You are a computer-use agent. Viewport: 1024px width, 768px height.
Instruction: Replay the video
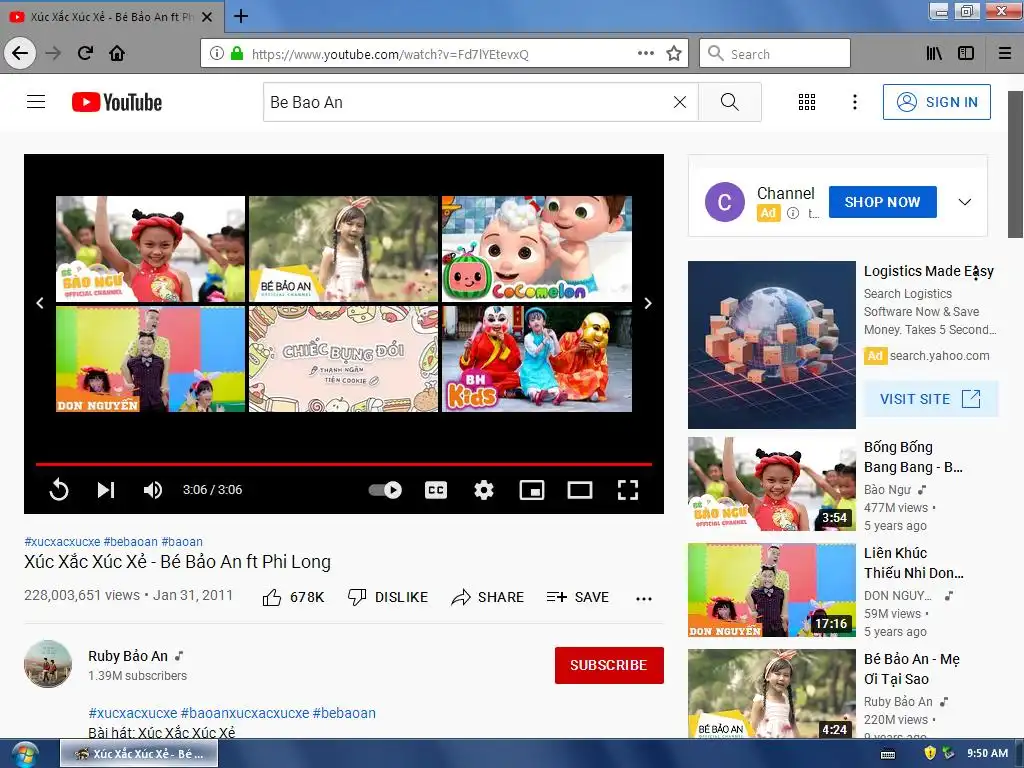coord(59,490)
